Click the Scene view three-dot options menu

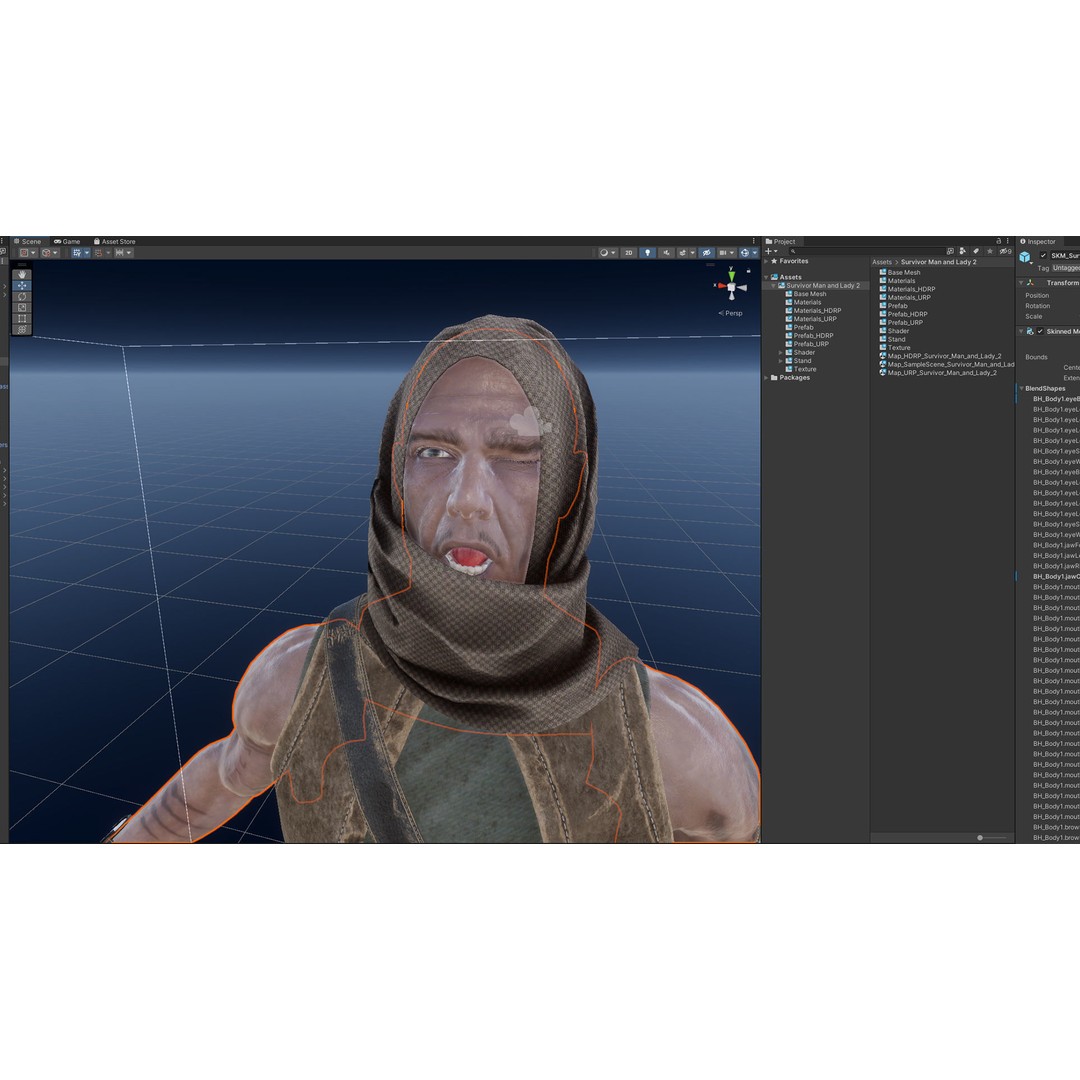coord(754,241)
